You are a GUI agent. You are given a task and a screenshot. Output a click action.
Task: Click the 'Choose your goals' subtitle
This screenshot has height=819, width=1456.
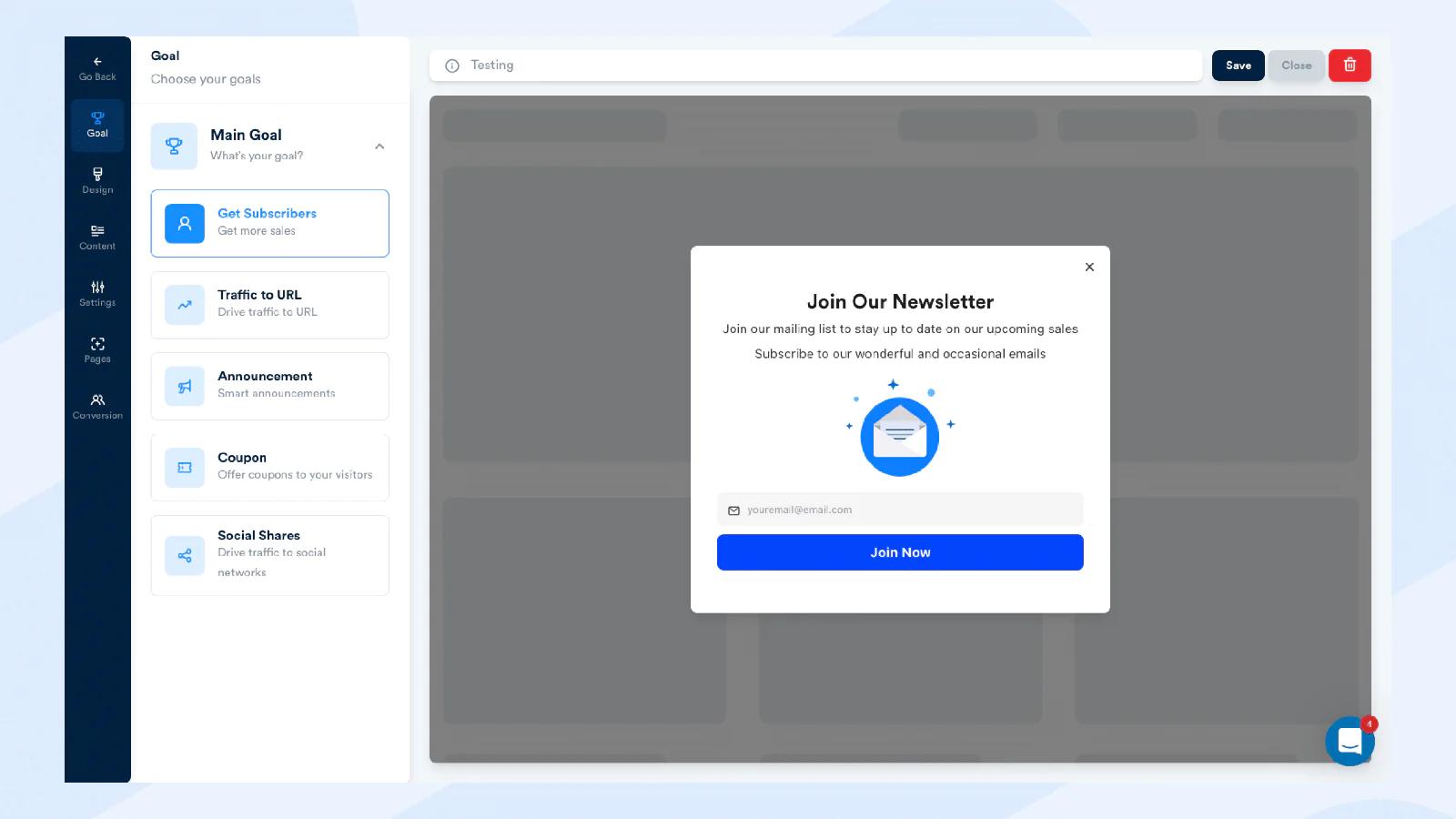(x=206, y=79)
